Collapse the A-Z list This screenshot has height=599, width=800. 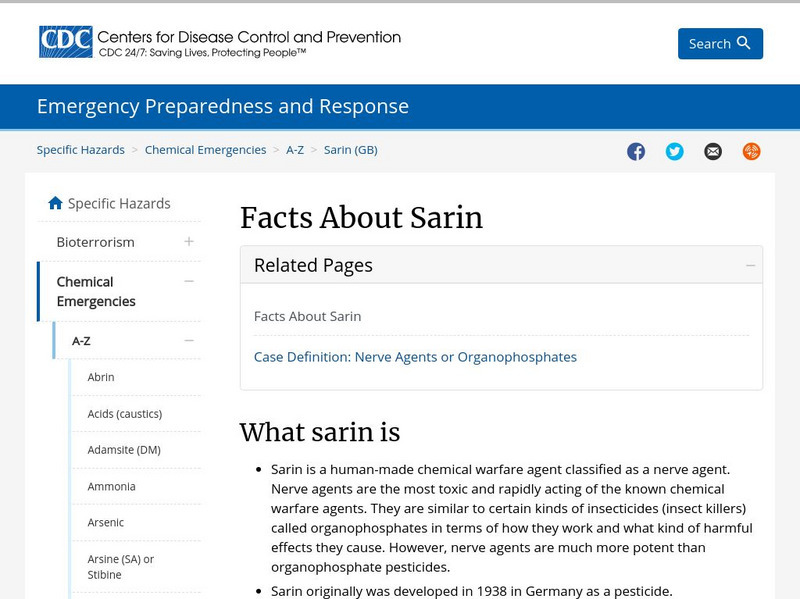[x=187, y=339]
